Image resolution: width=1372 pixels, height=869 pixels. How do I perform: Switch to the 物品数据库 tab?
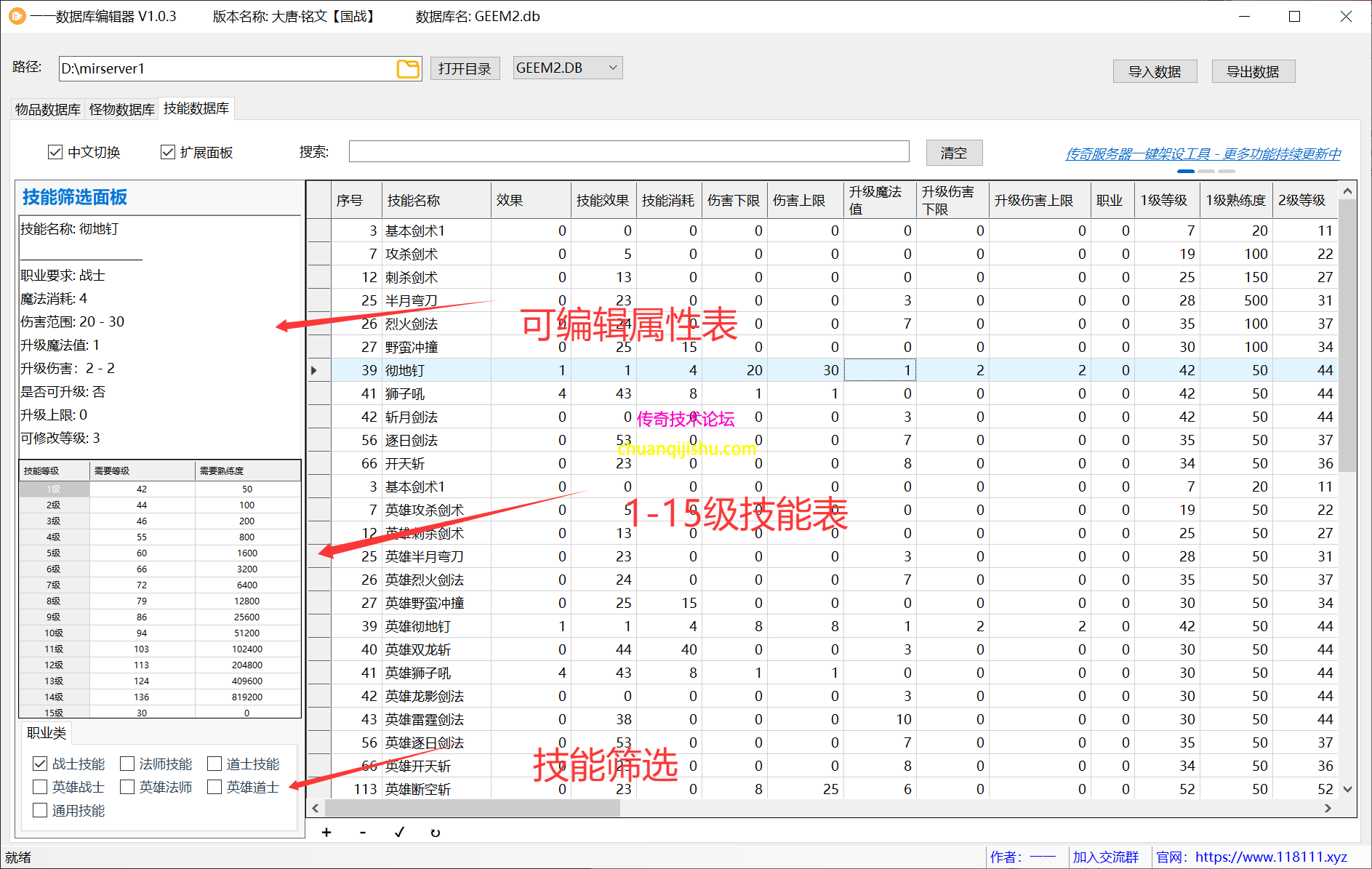[x=48, y=109]
